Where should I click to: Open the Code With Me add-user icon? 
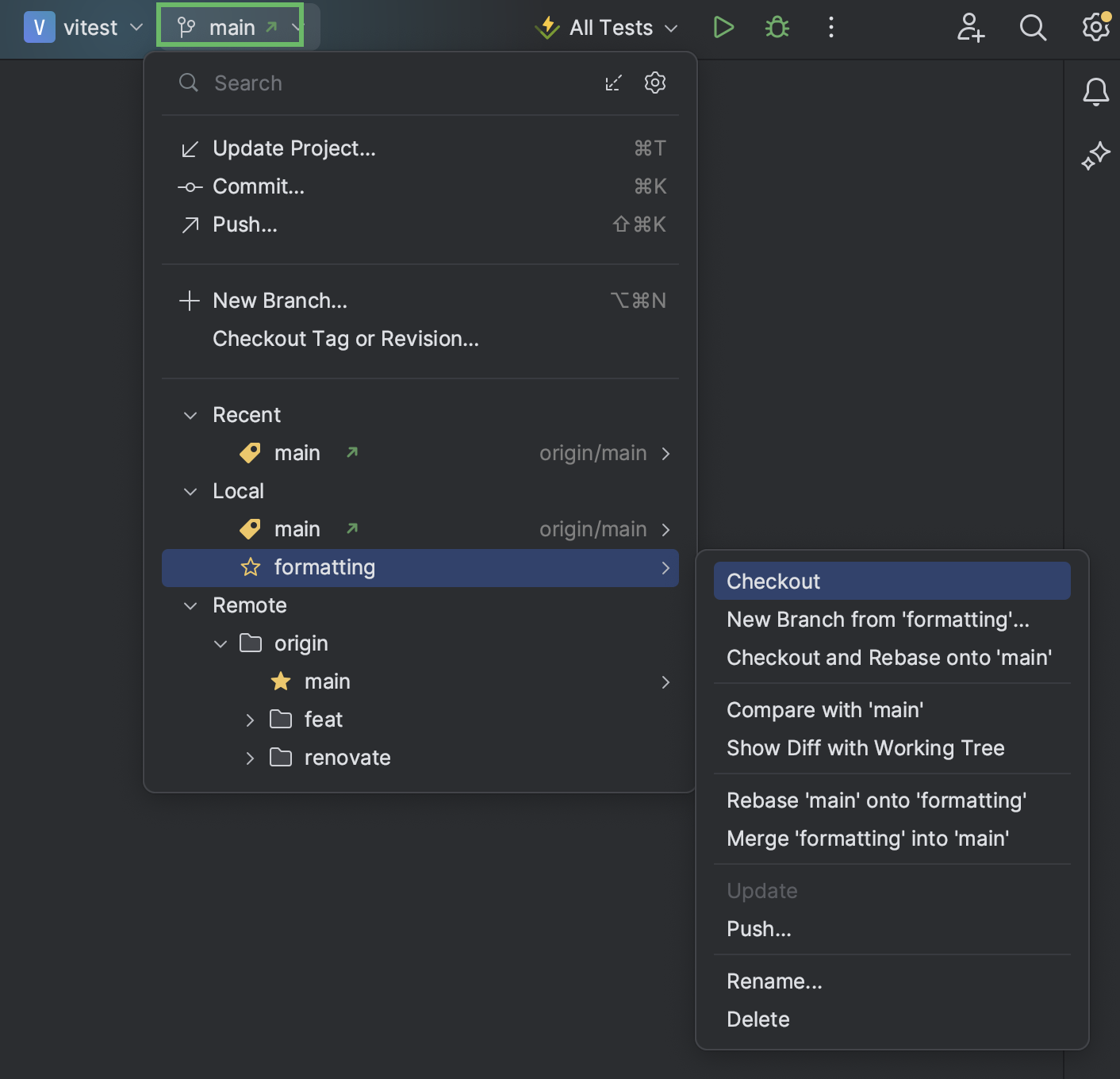tap(970, 27)
